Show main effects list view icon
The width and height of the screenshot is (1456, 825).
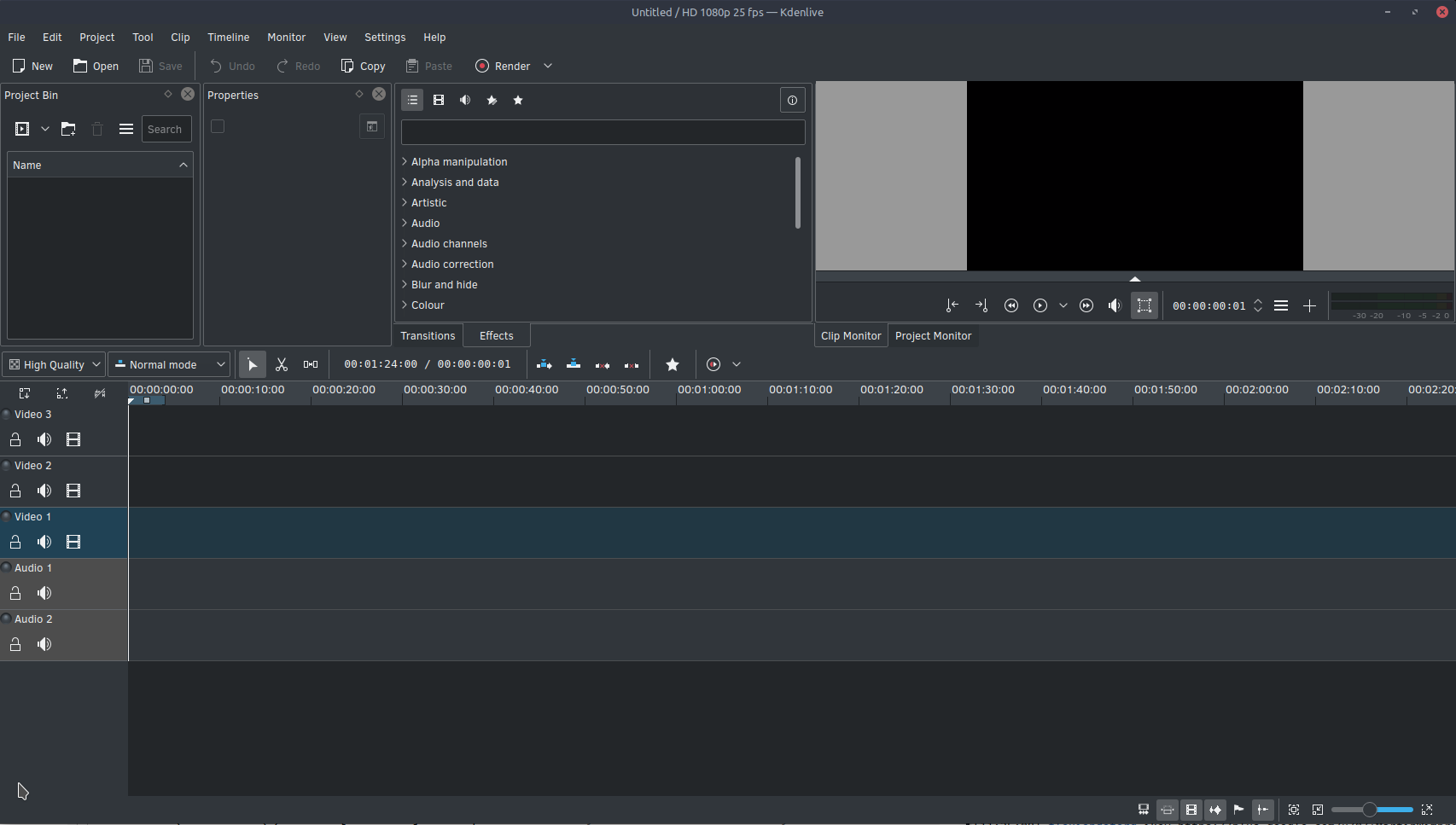[x=412, y=100]
